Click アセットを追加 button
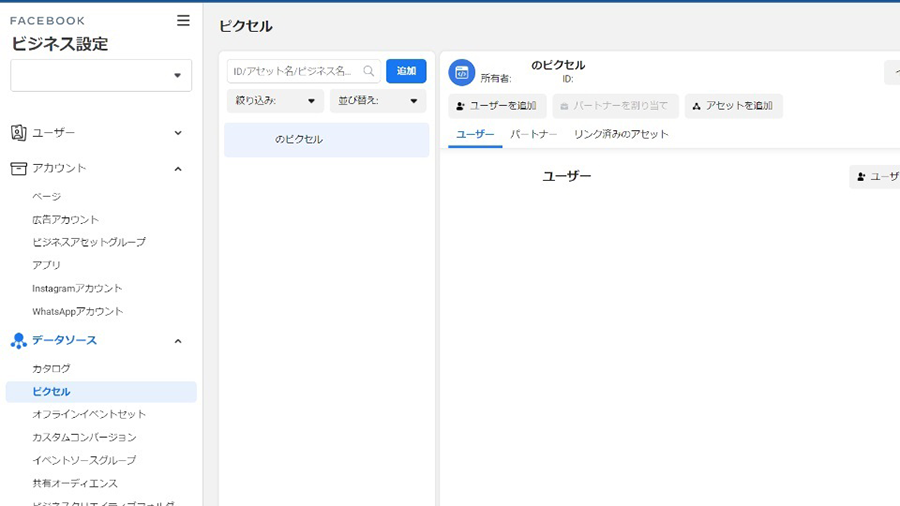900x506 pixels. point(734,106)
